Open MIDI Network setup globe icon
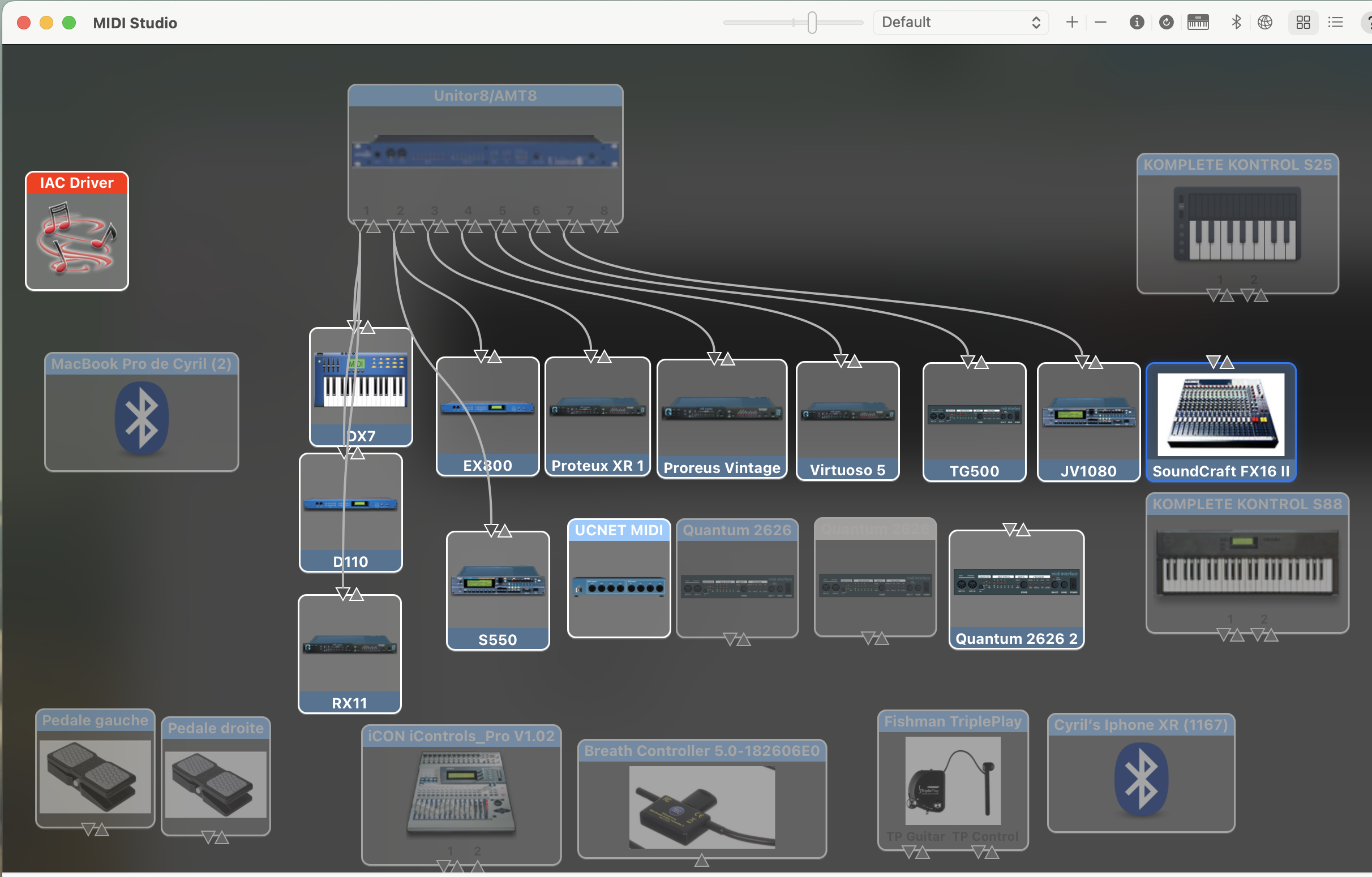The height and width of the screenshot is (877, 1372). pyautogui.click(x=1265, y=22)
